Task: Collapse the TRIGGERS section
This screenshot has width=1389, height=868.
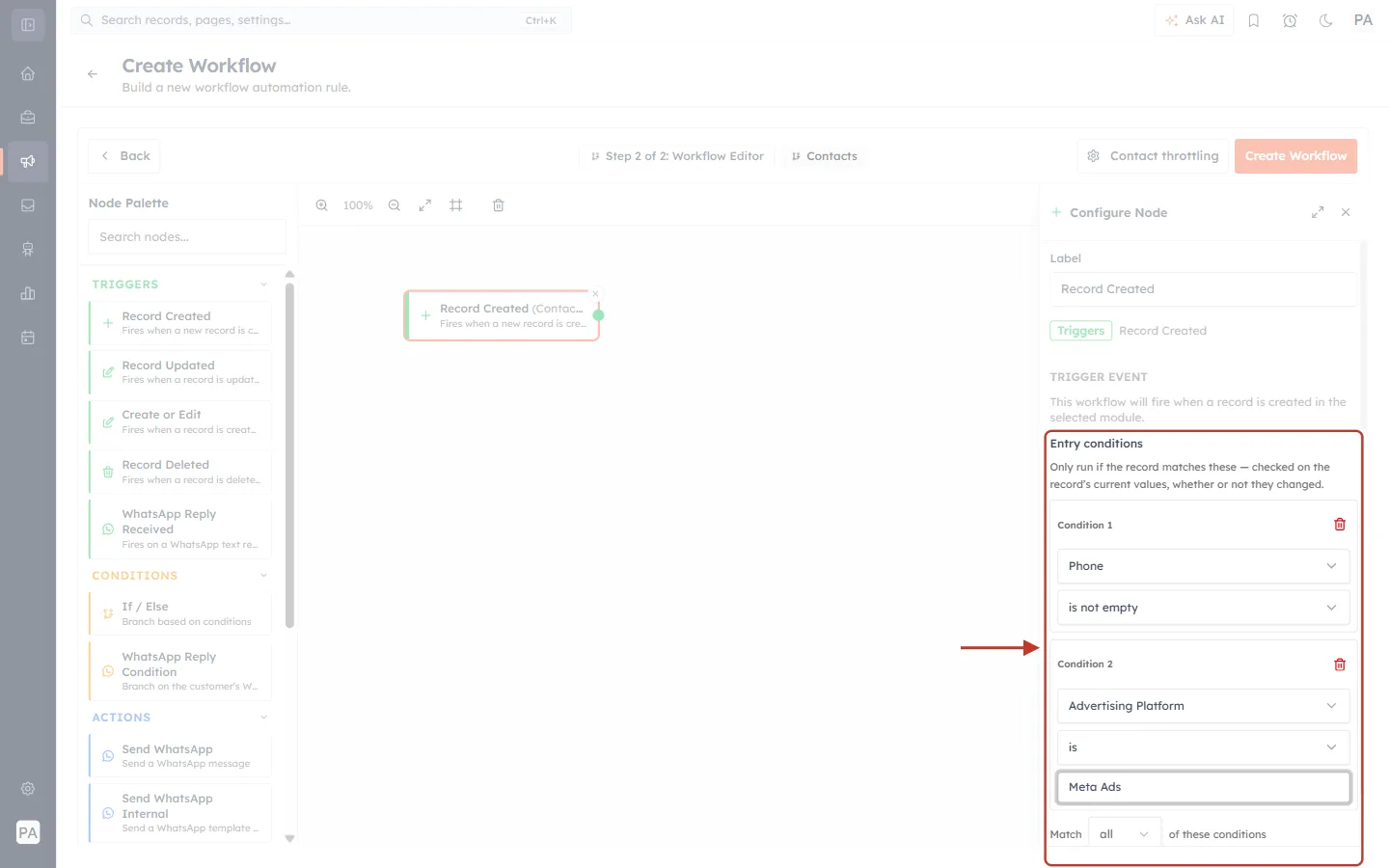Action: (x=263, y=285)
